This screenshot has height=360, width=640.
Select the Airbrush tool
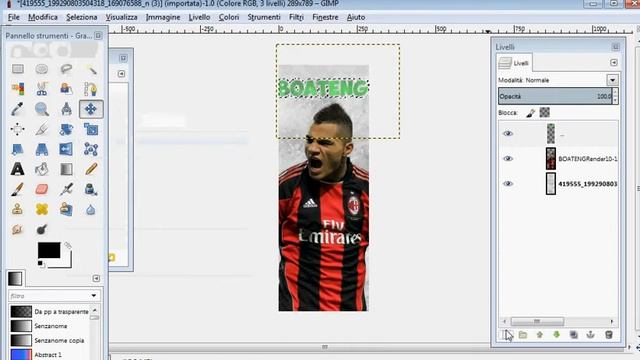pyautogui.click(x=66, y=189)
